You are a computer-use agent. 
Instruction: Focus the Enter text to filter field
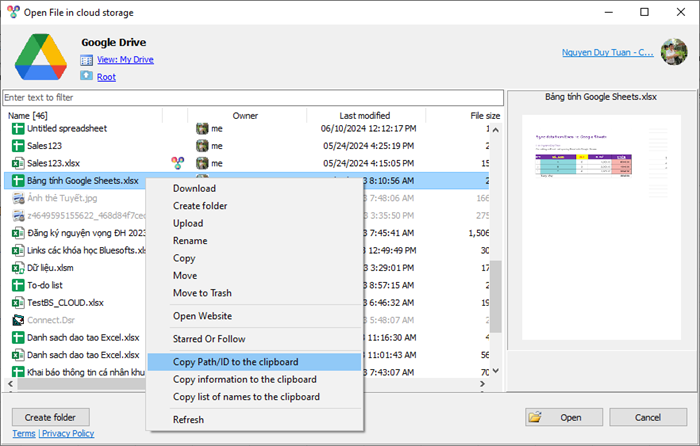pyautogui.click(x=253, y=97)
